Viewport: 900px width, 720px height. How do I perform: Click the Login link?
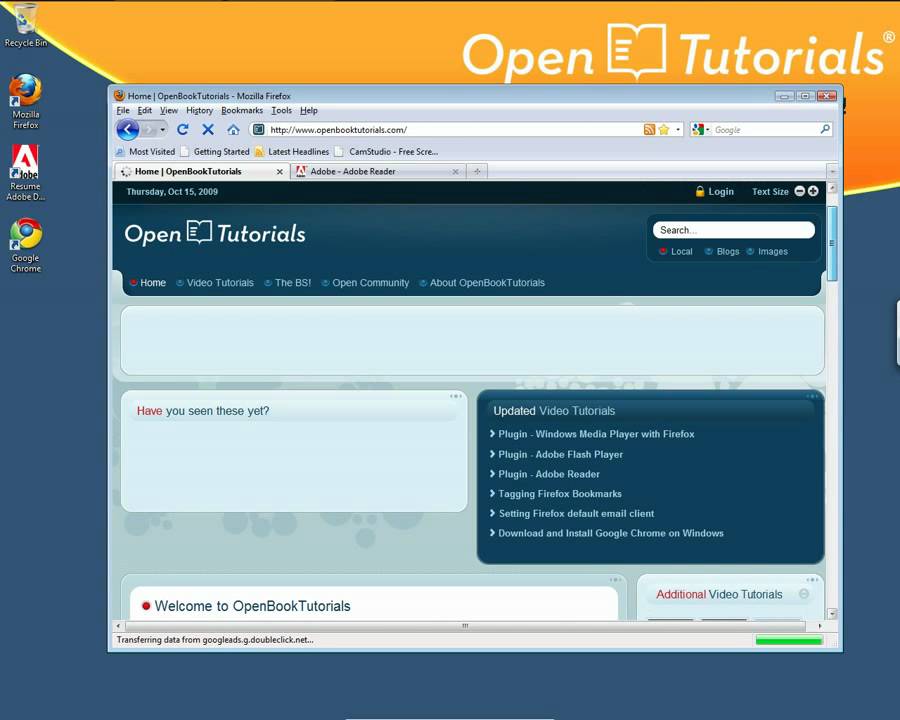[721, 192]
